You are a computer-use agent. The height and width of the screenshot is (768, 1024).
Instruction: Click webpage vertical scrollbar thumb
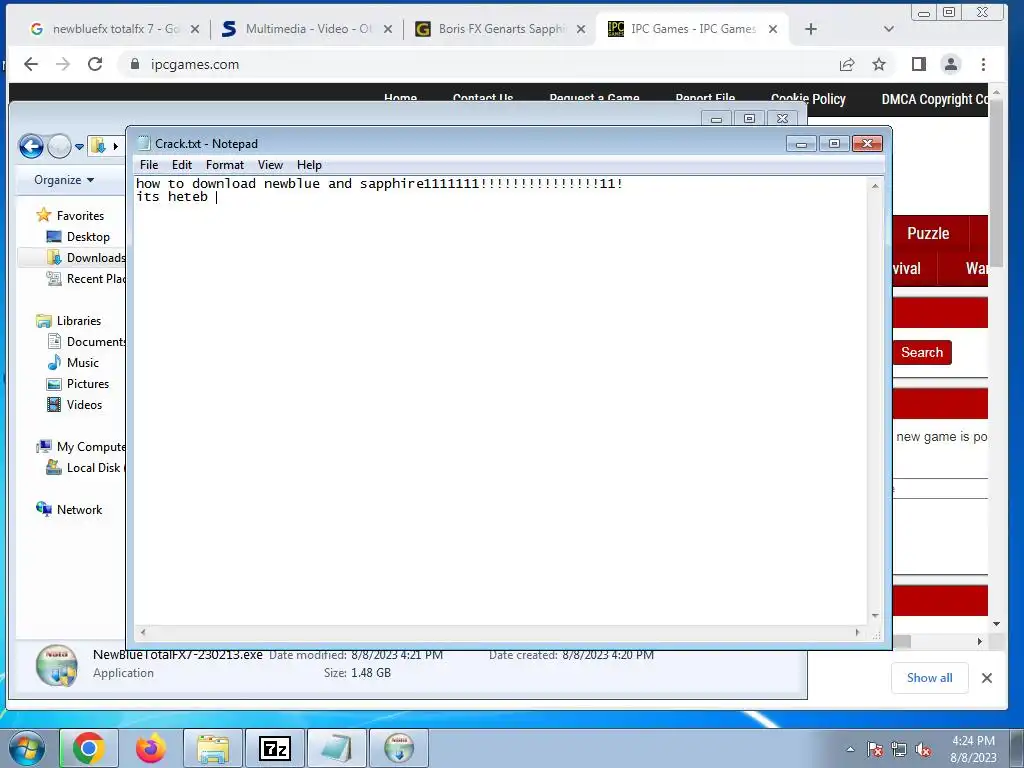point(996,183)
